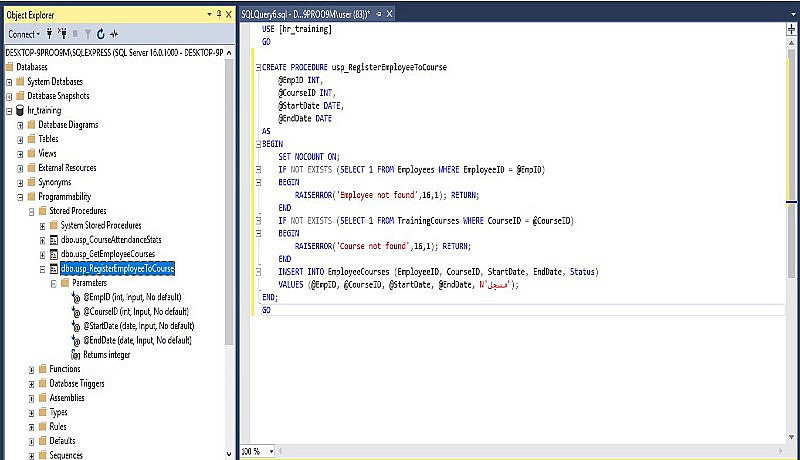
Task: Pin the SQLQuery6.sql tab
Action: [379, 14]
